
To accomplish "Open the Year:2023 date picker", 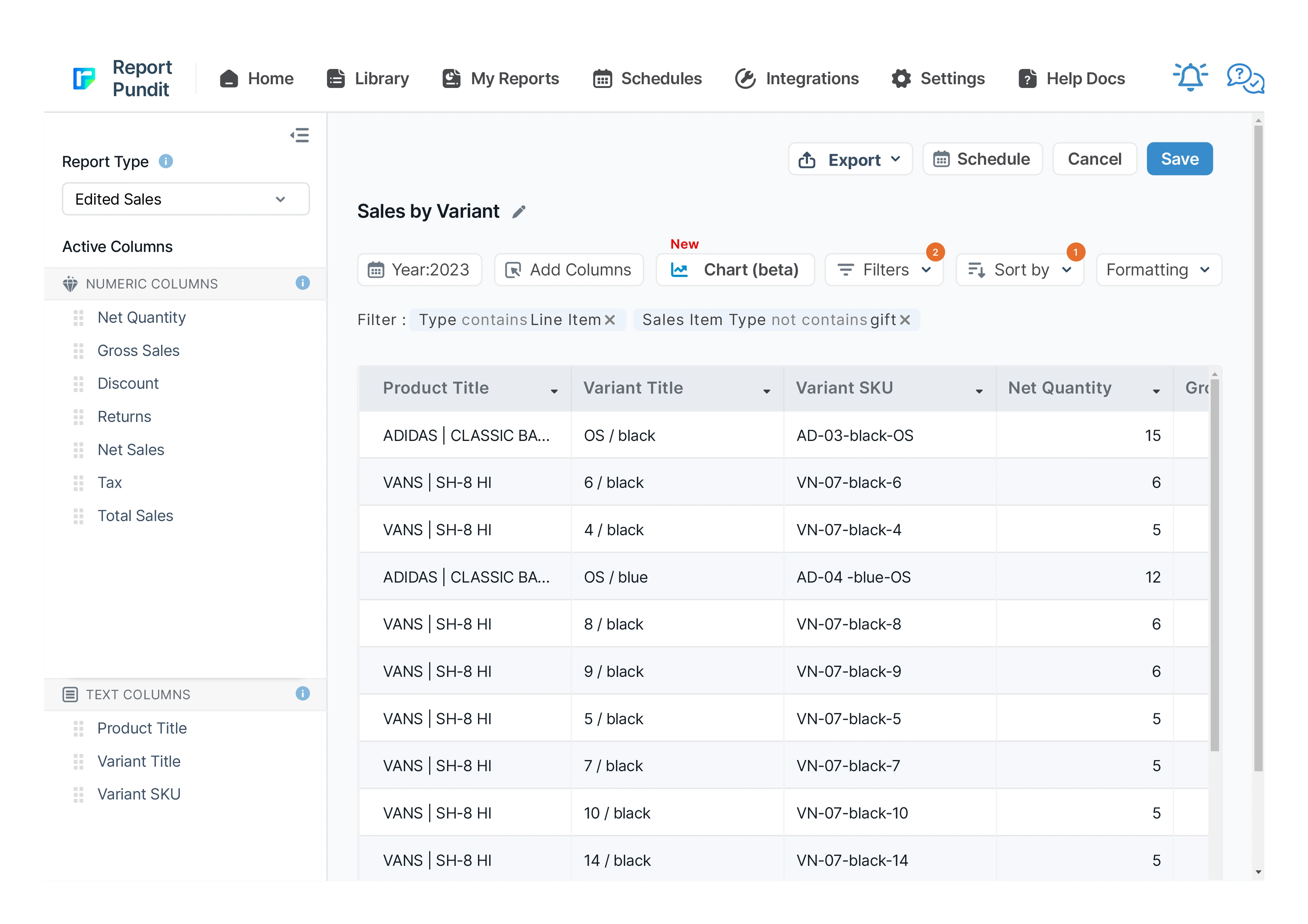I will pos(419,270).
